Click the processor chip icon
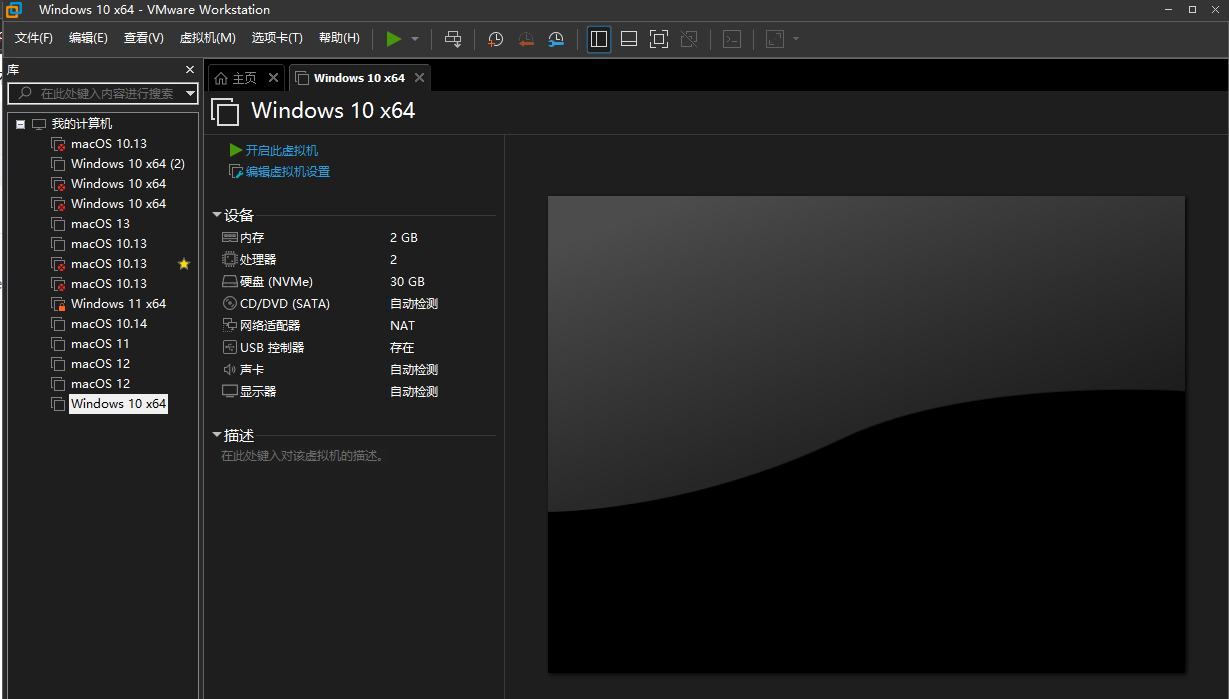Image resolution: width=1229 pixels, height=699 pixels. tap(230, 260)
